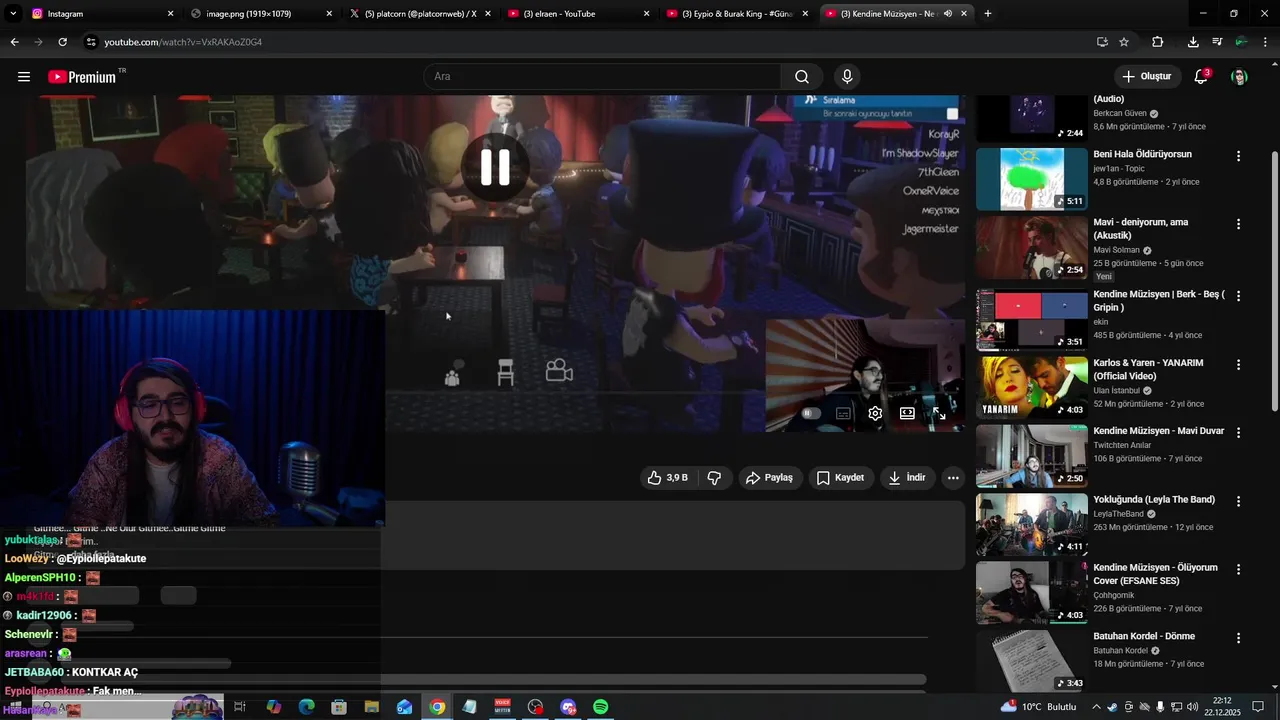Save the video with the Kaydet button
1280x720 pixels.
840,478
